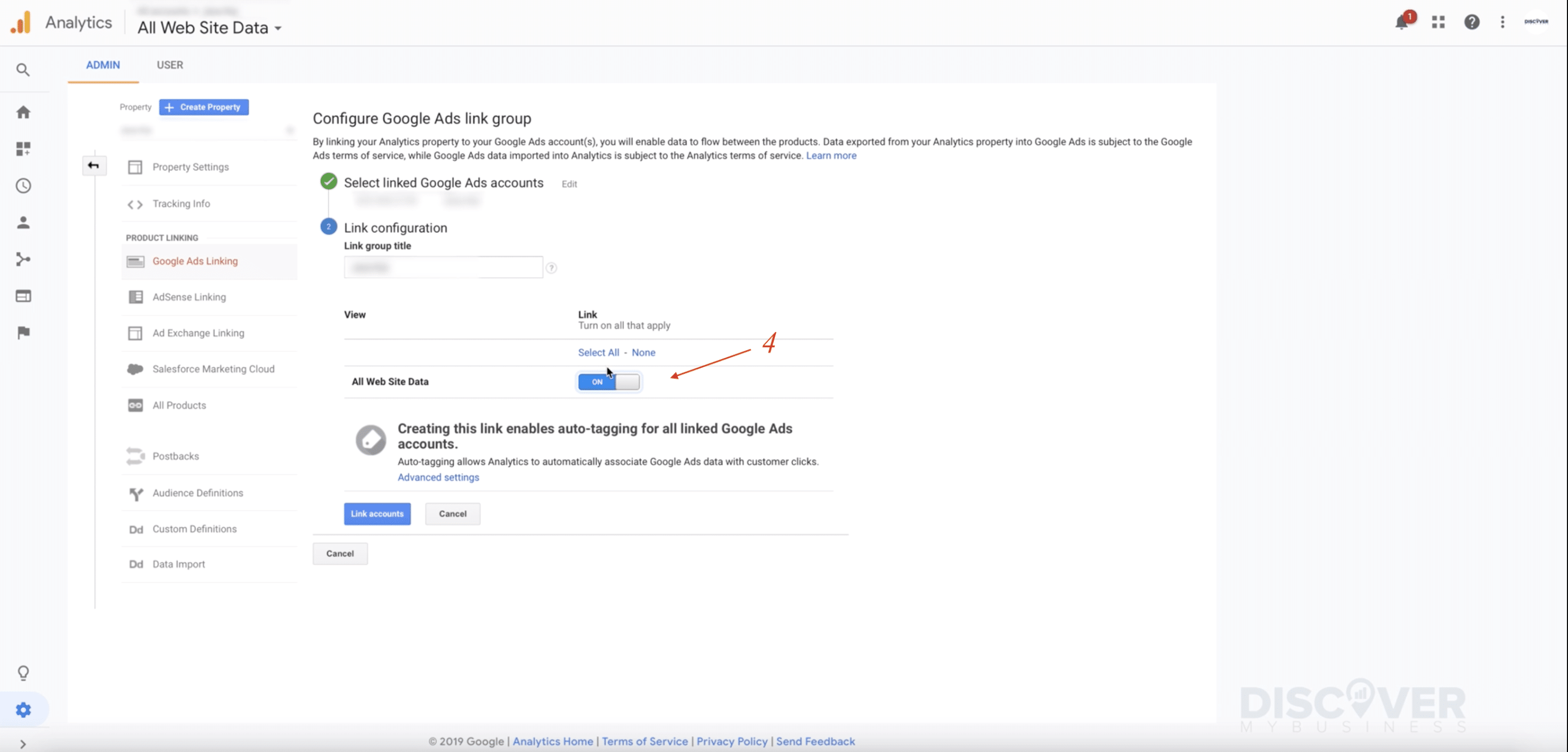
Task: Switch to the USER tab
Action: click(x=170, y=65)
